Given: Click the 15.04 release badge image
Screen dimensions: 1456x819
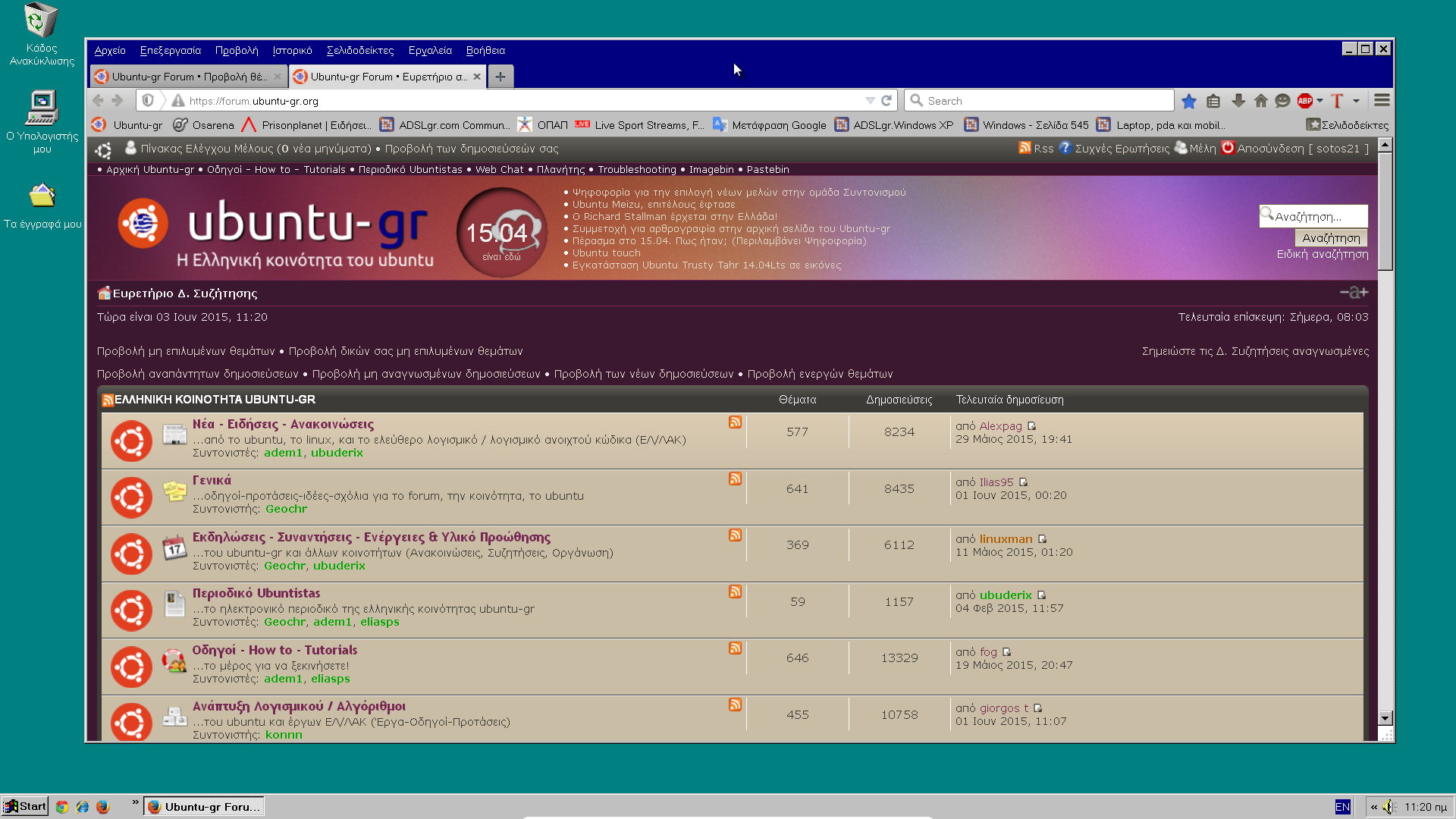Looking at the screenshot, I should [x=501, y=233].
